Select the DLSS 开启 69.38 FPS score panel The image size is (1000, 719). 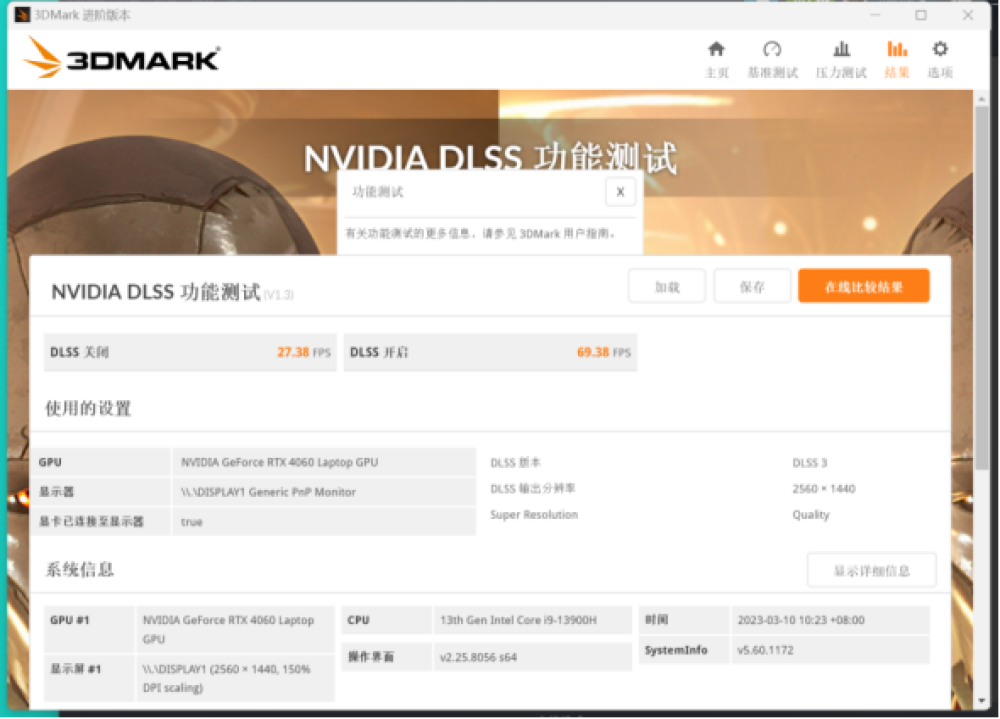point(490,353)
